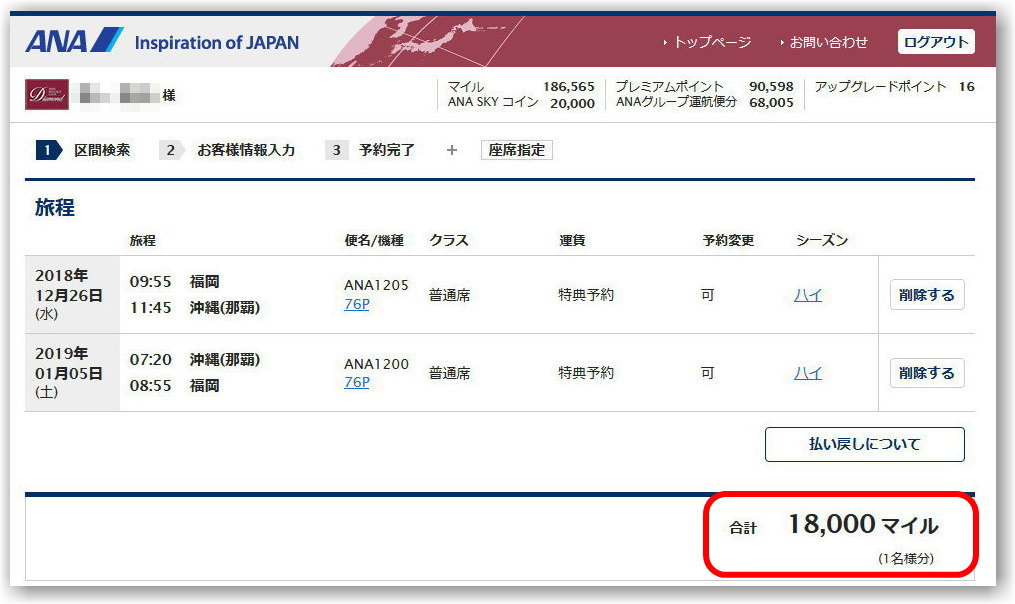Select step 2 お客様情報入力
This screenshot has width=1015, height=604.
coord(227,150)
